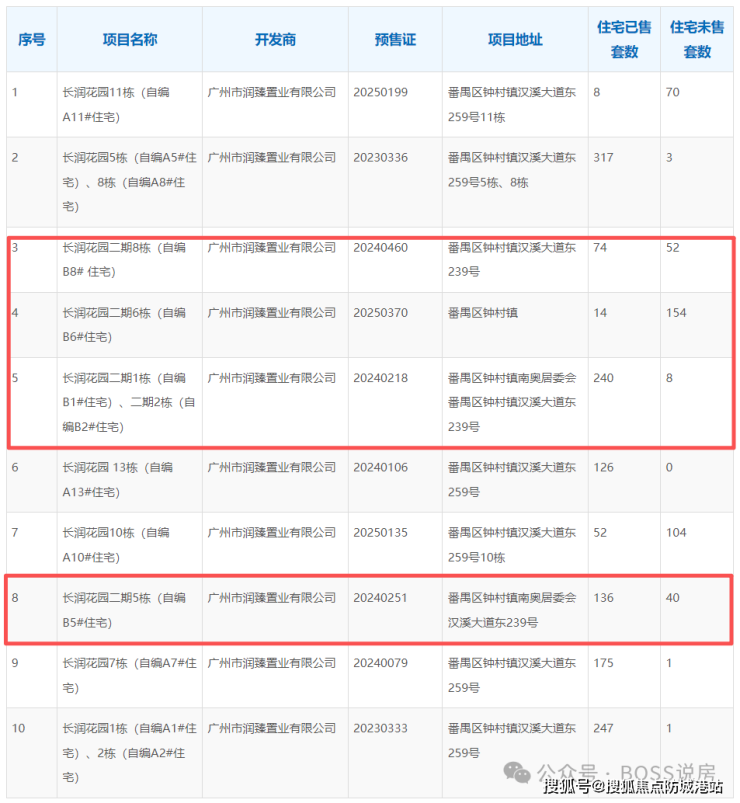
Task: Click address 南奥居委会汉溪大道东239号 in row 8
Action: 512,610
